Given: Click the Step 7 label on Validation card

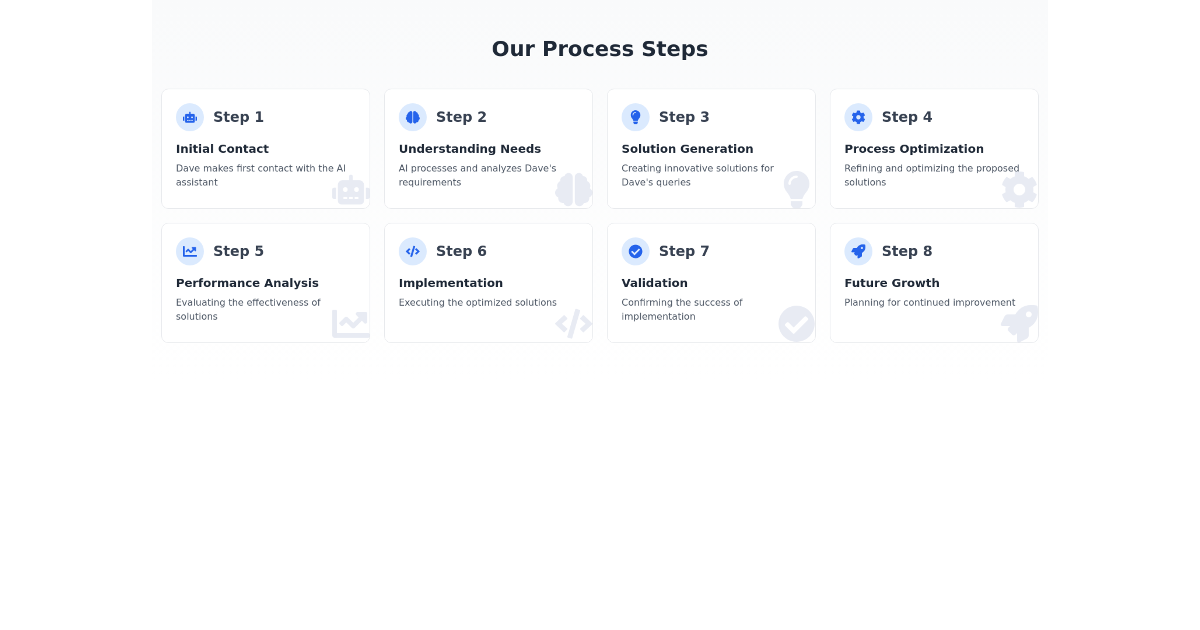Looking at the screenshot, I should (x=684, y=251).
